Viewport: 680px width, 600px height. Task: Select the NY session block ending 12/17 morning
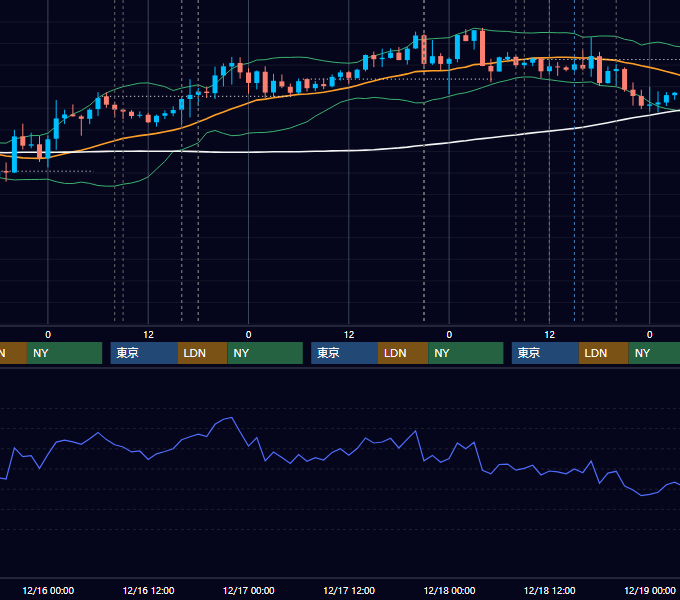point(265,353)
